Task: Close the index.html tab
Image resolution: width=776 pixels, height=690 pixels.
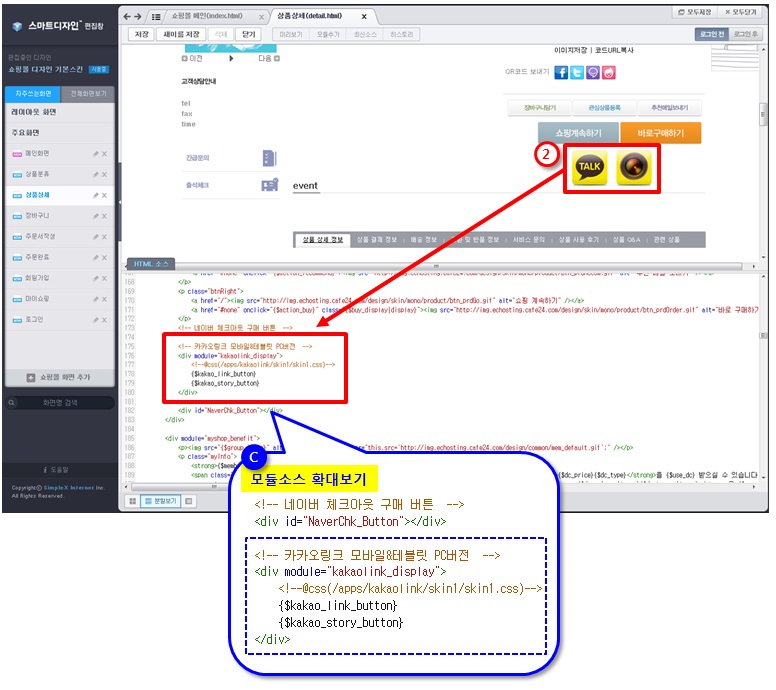Action: [x=261, y=17]
